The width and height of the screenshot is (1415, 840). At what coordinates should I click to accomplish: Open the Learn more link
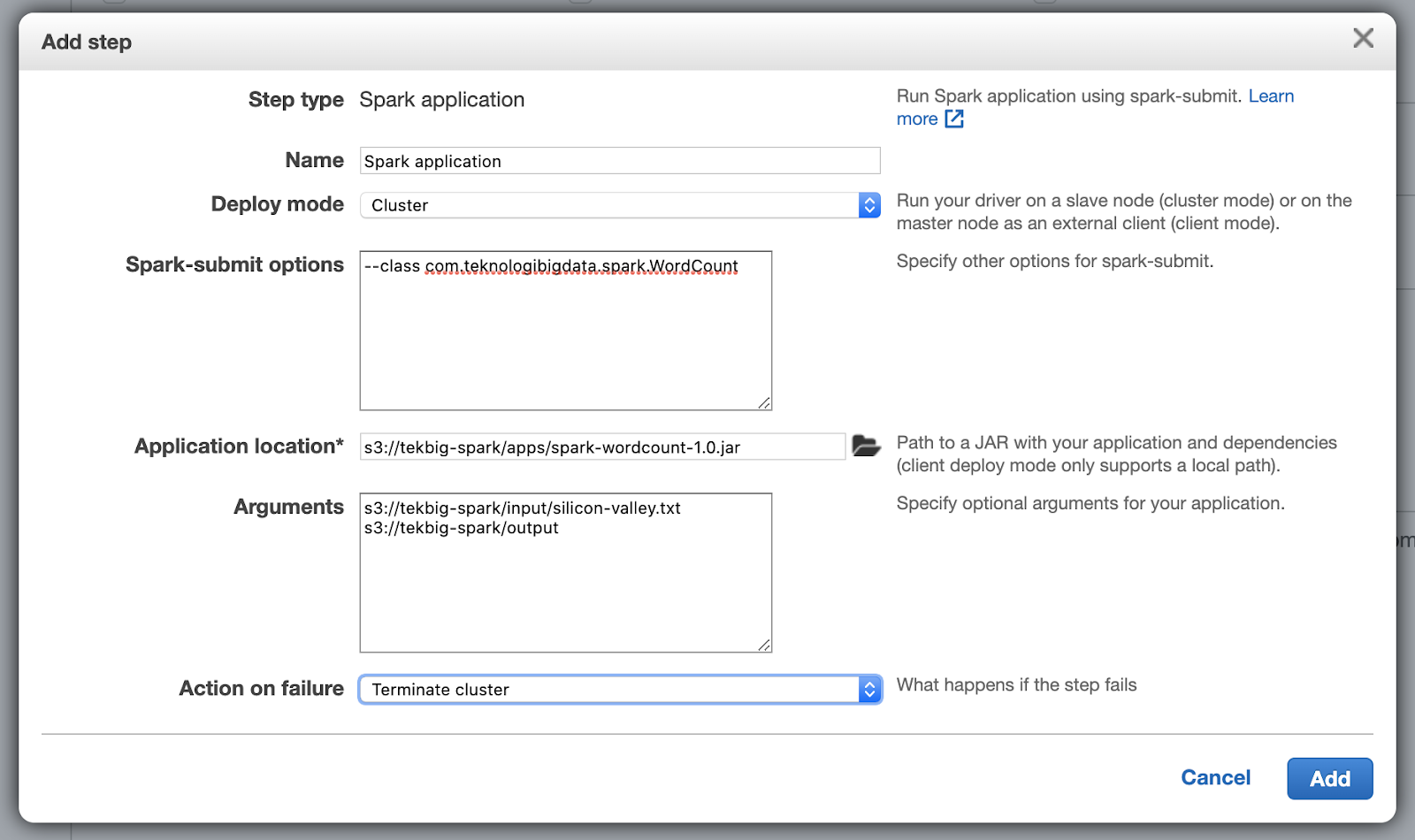[1271, 96]
